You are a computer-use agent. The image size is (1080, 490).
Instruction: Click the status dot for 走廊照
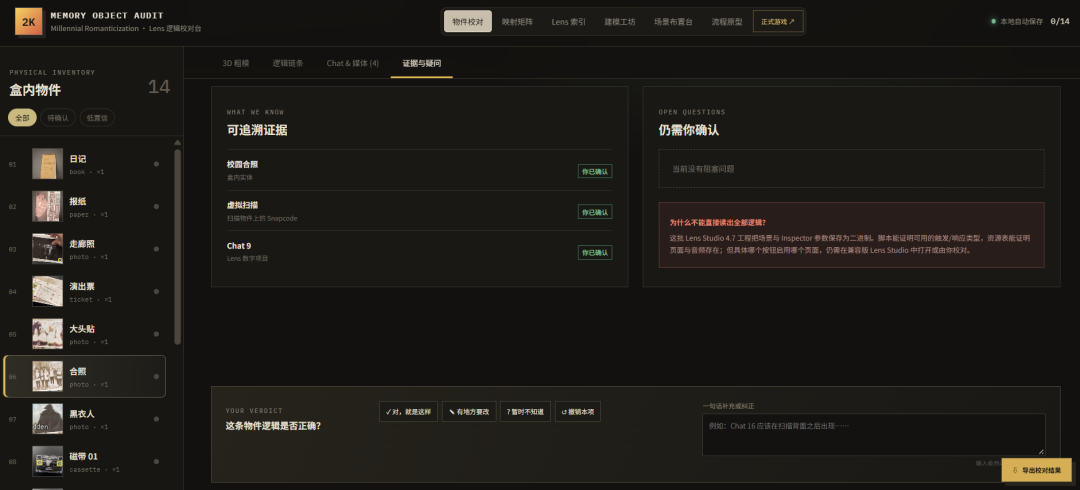pos(156,249)
